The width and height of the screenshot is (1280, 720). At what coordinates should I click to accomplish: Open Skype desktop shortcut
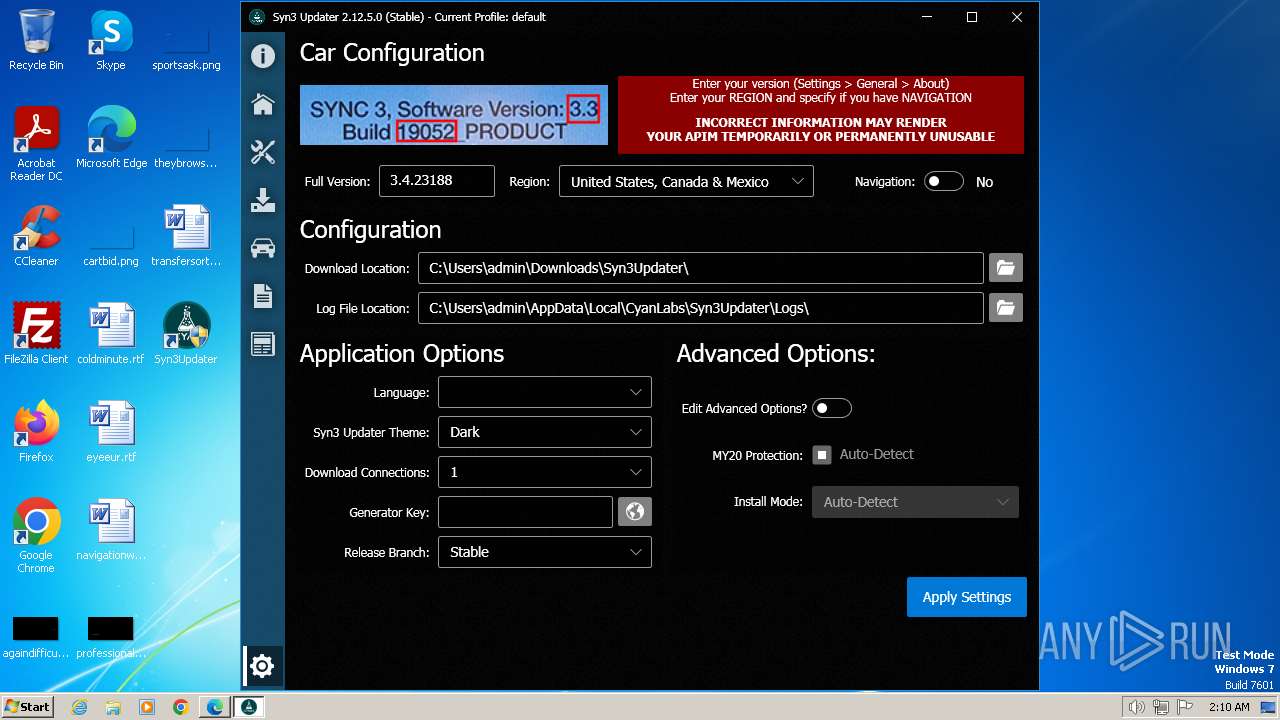tap(110, 40)
